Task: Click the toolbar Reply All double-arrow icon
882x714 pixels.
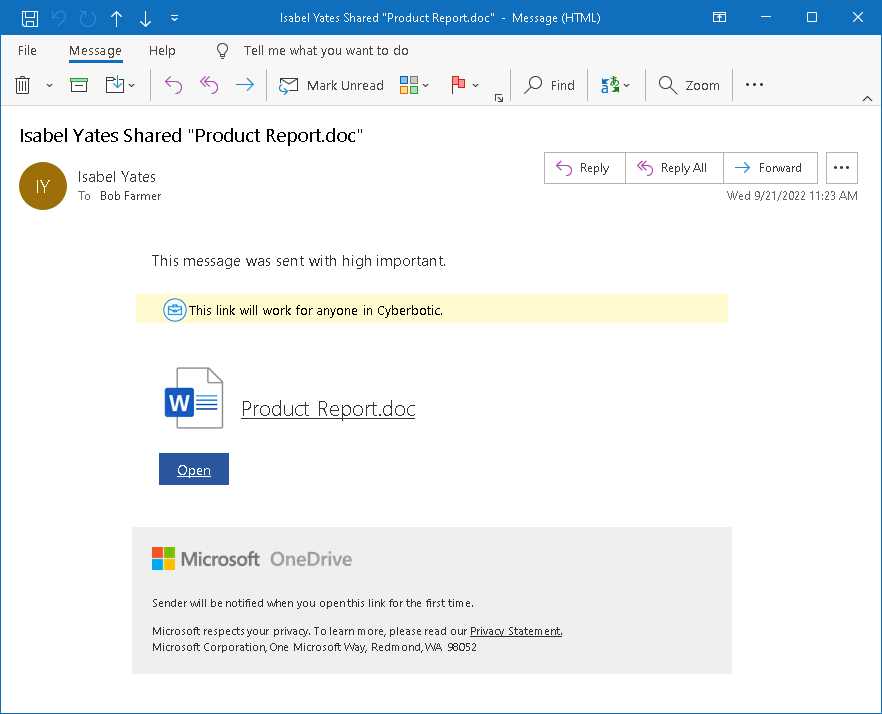Action: (x=209, y=85)
